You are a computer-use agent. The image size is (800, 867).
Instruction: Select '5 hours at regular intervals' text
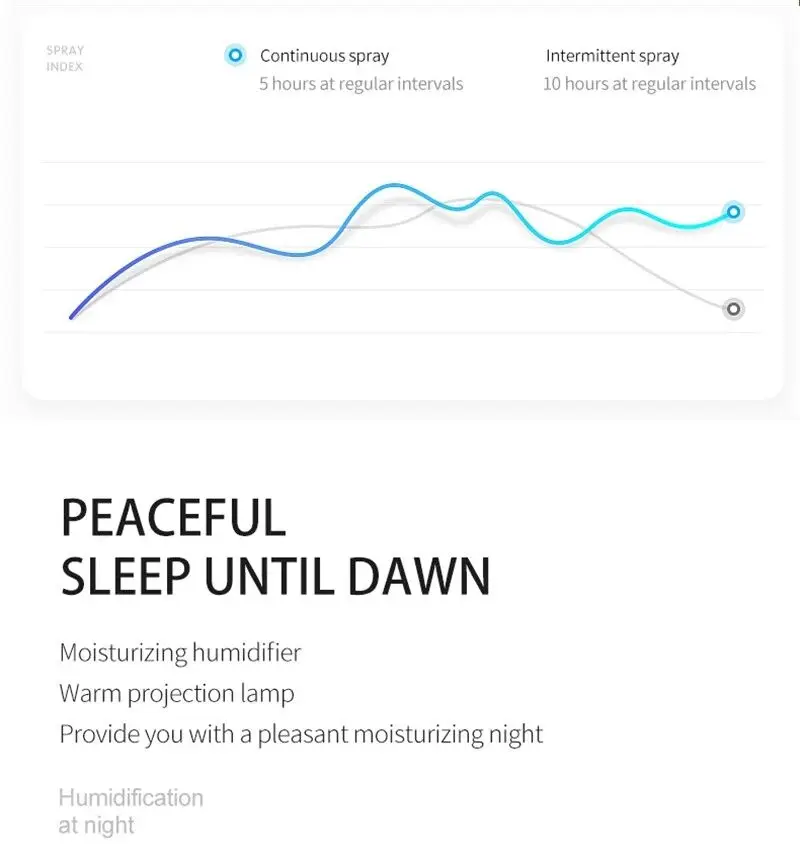coord(361,84)
